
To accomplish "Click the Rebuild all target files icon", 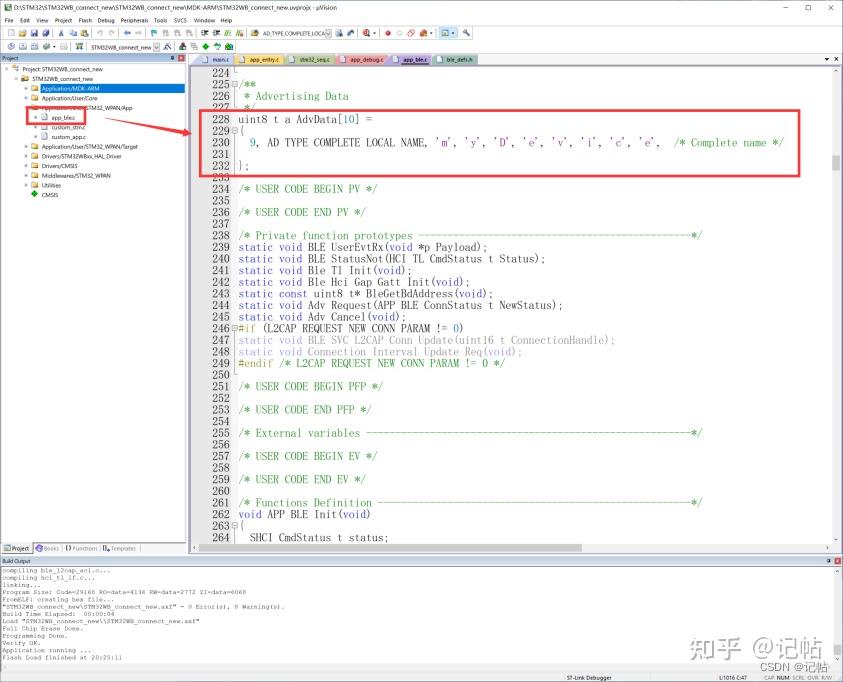I will [35, 46].
